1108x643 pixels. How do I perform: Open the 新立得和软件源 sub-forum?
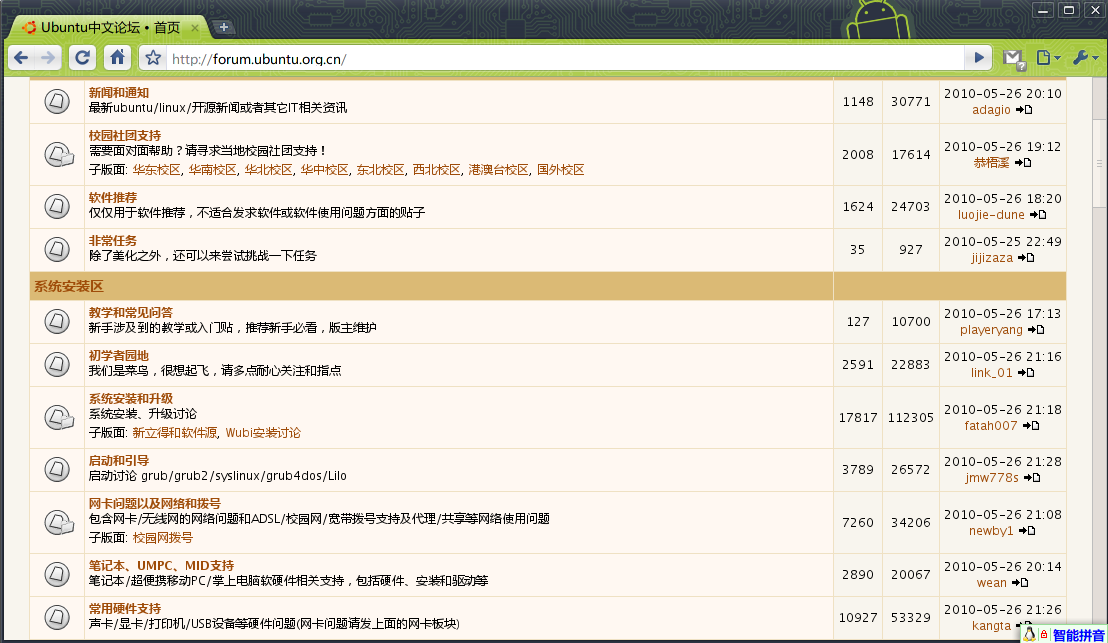(175, 432)
